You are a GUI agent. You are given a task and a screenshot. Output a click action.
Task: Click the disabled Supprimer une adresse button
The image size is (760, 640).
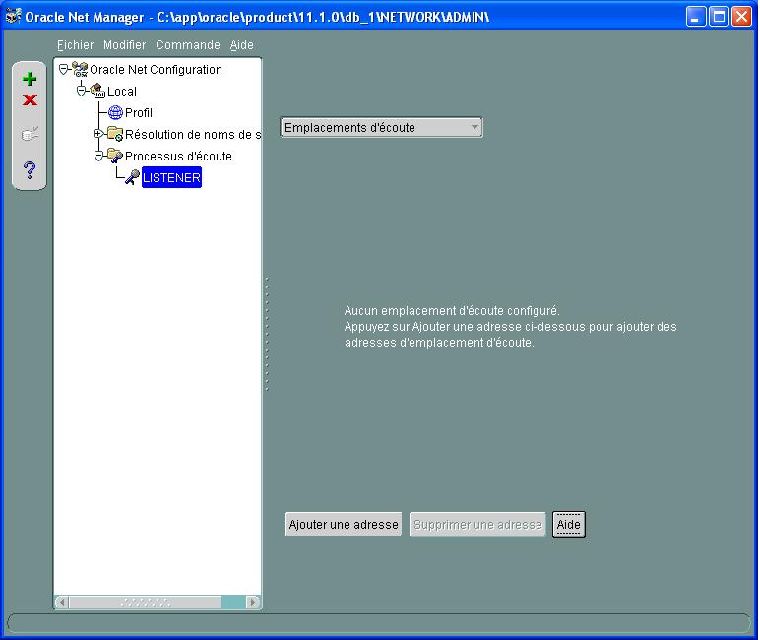point(477,525)
